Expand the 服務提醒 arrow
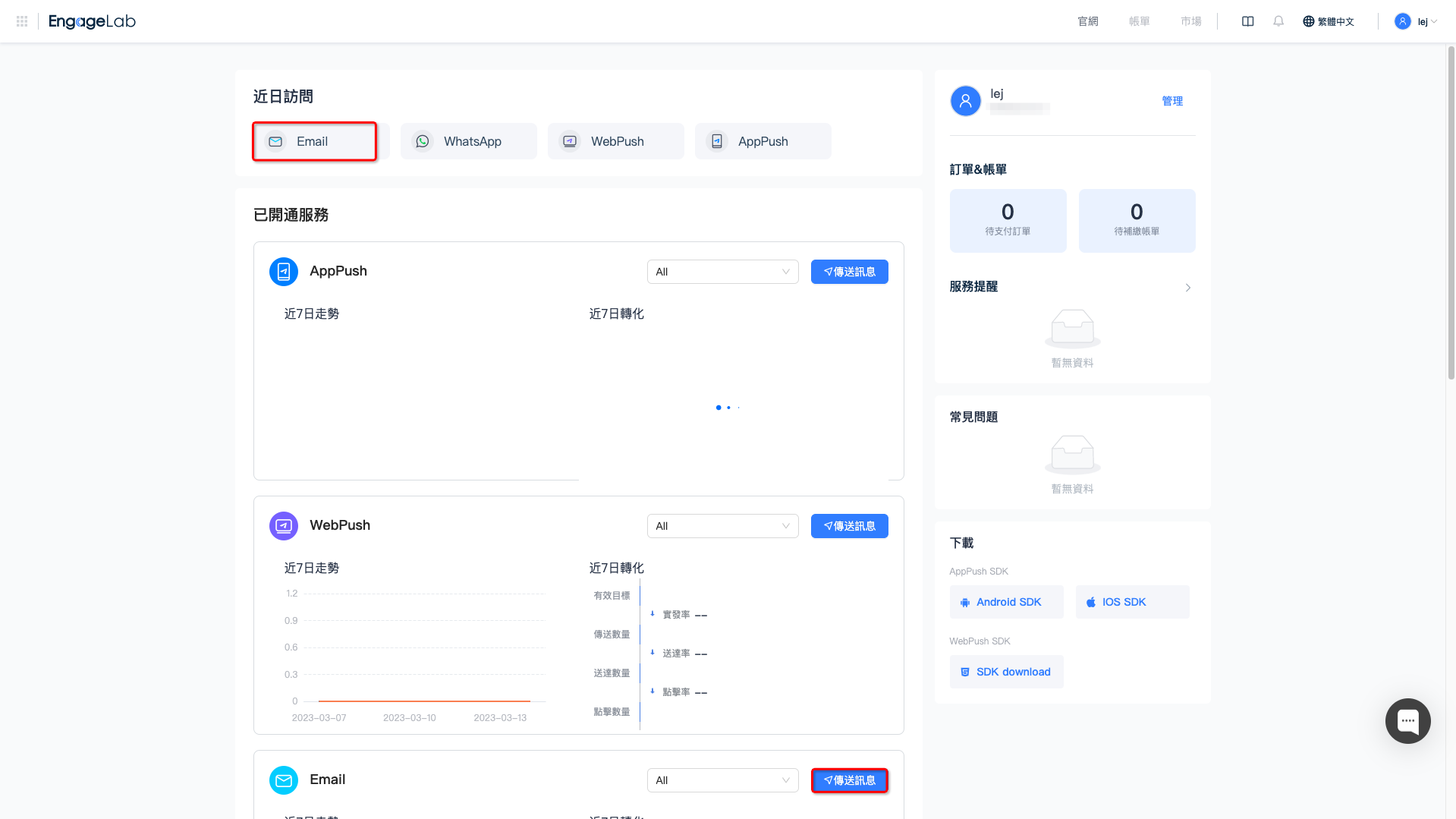This screenshot has height=819, width=1456. (1188, 288)
